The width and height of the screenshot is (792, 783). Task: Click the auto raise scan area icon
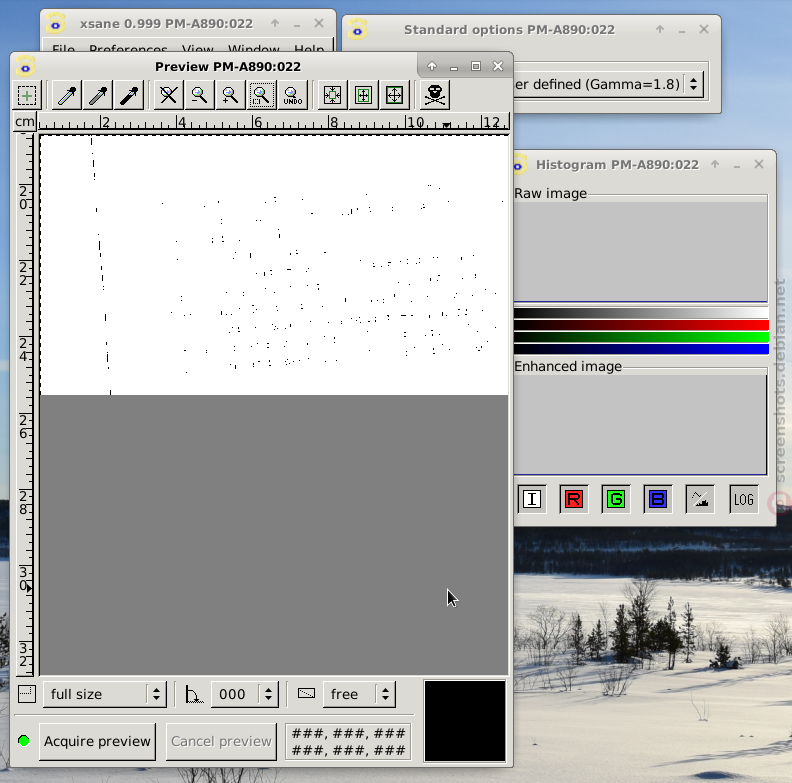pos(364,95)
